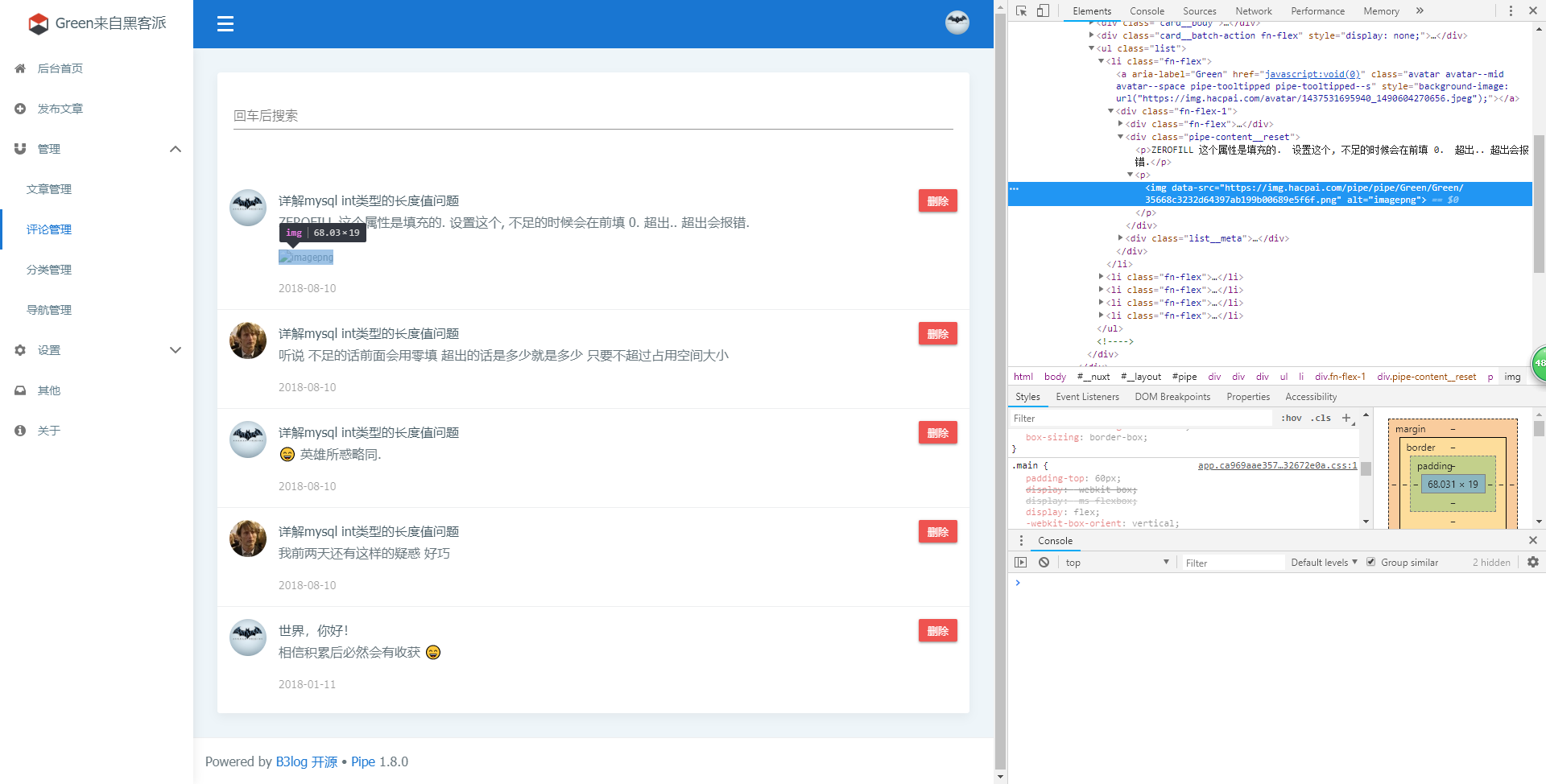Expand the card__batch-action div node

tap(1091, 35)
